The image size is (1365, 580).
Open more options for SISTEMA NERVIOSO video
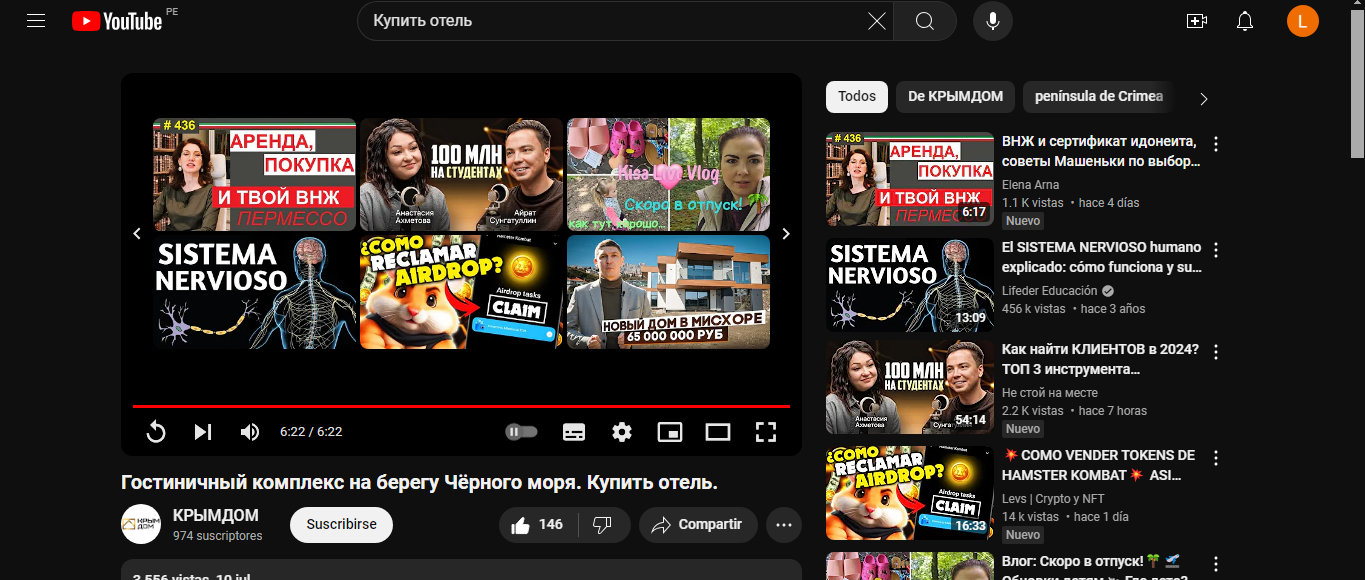click(1216, 249)
